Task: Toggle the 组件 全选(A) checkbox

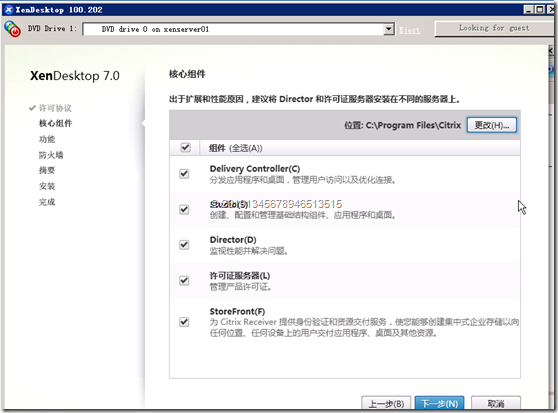Action: click(x=185, y=148)
